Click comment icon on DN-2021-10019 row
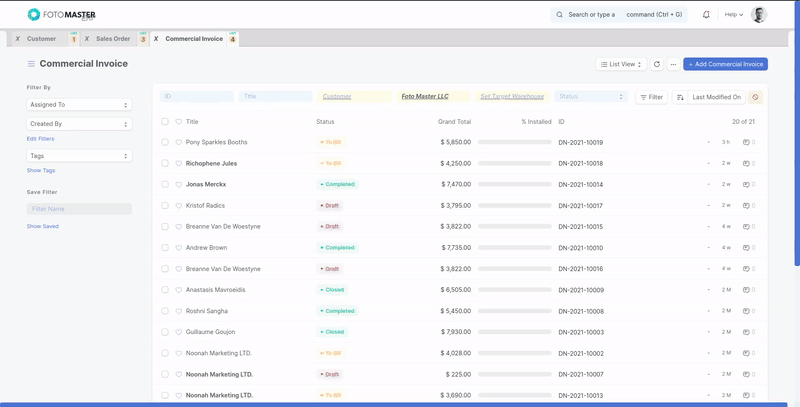This screenshot has width=800, height=407. [746, 142]
